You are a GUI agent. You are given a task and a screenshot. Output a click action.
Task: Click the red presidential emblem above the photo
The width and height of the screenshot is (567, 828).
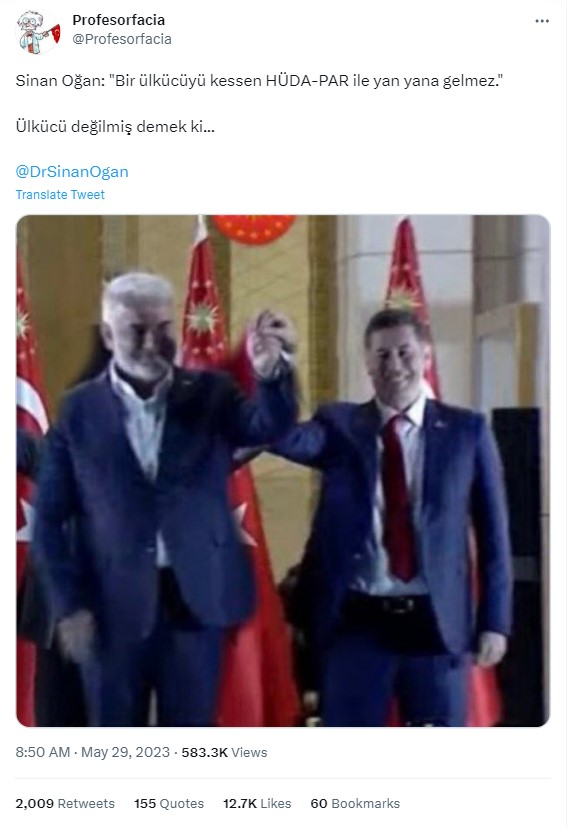(x=254, y=229)
